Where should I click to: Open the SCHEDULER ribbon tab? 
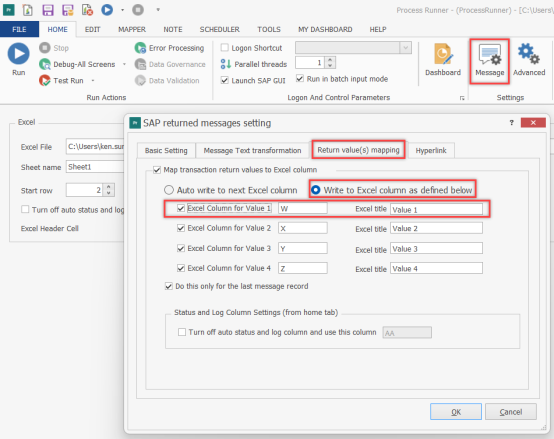click(219, 29)
